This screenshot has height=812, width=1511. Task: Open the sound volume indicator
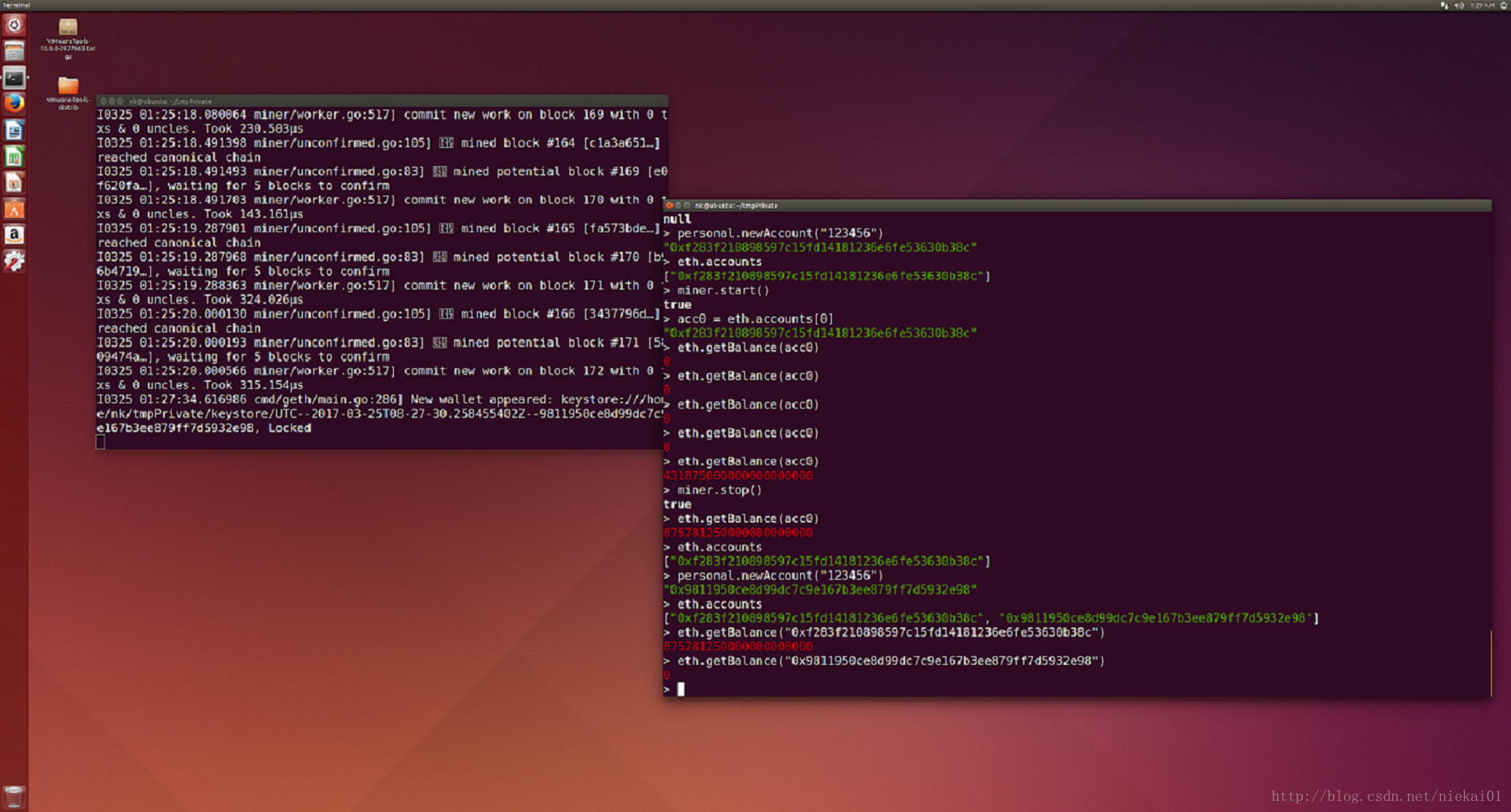[x=1459, y=5]
